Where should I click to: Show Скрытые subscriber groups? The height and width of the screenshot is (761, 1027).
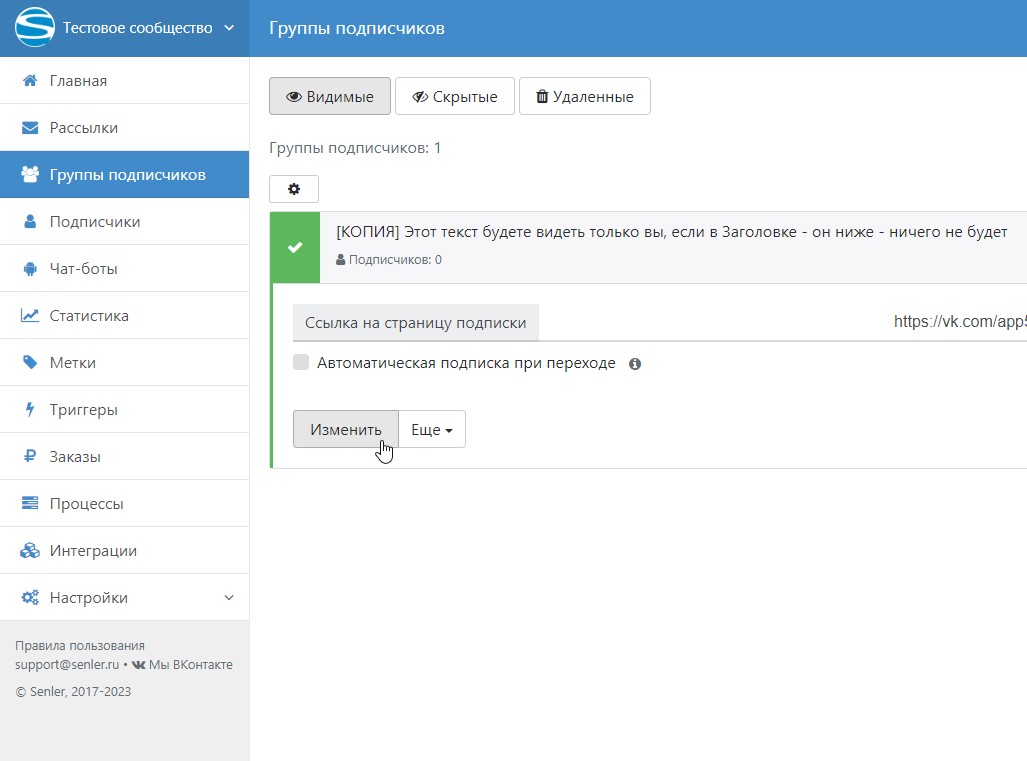pyautogui.click(x=454, y=97)
